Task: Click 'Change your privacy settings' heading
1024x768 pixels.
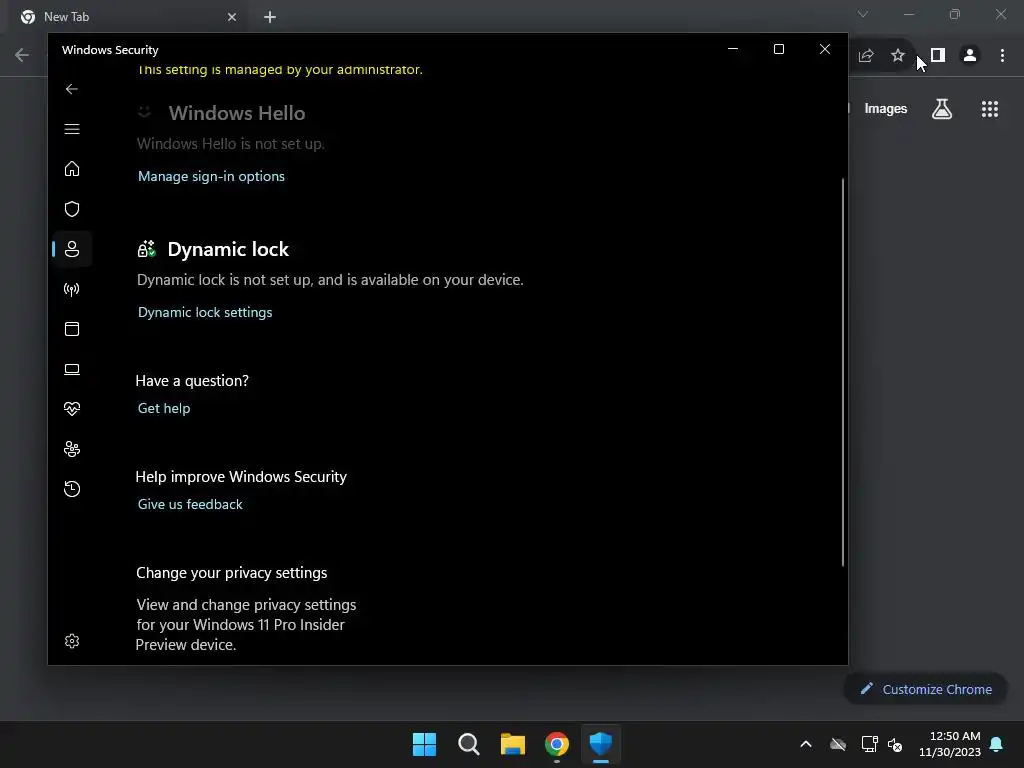Action: (232, 573)
